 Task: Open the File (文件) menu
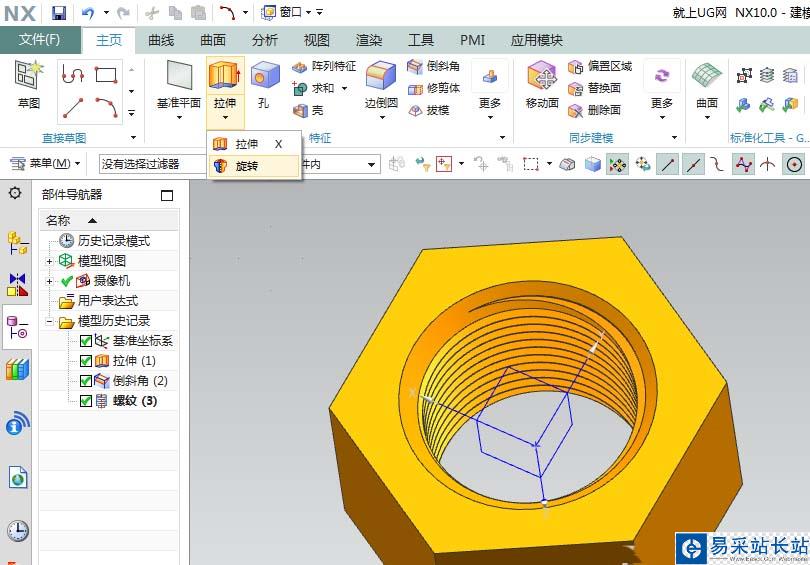(40, 40)
